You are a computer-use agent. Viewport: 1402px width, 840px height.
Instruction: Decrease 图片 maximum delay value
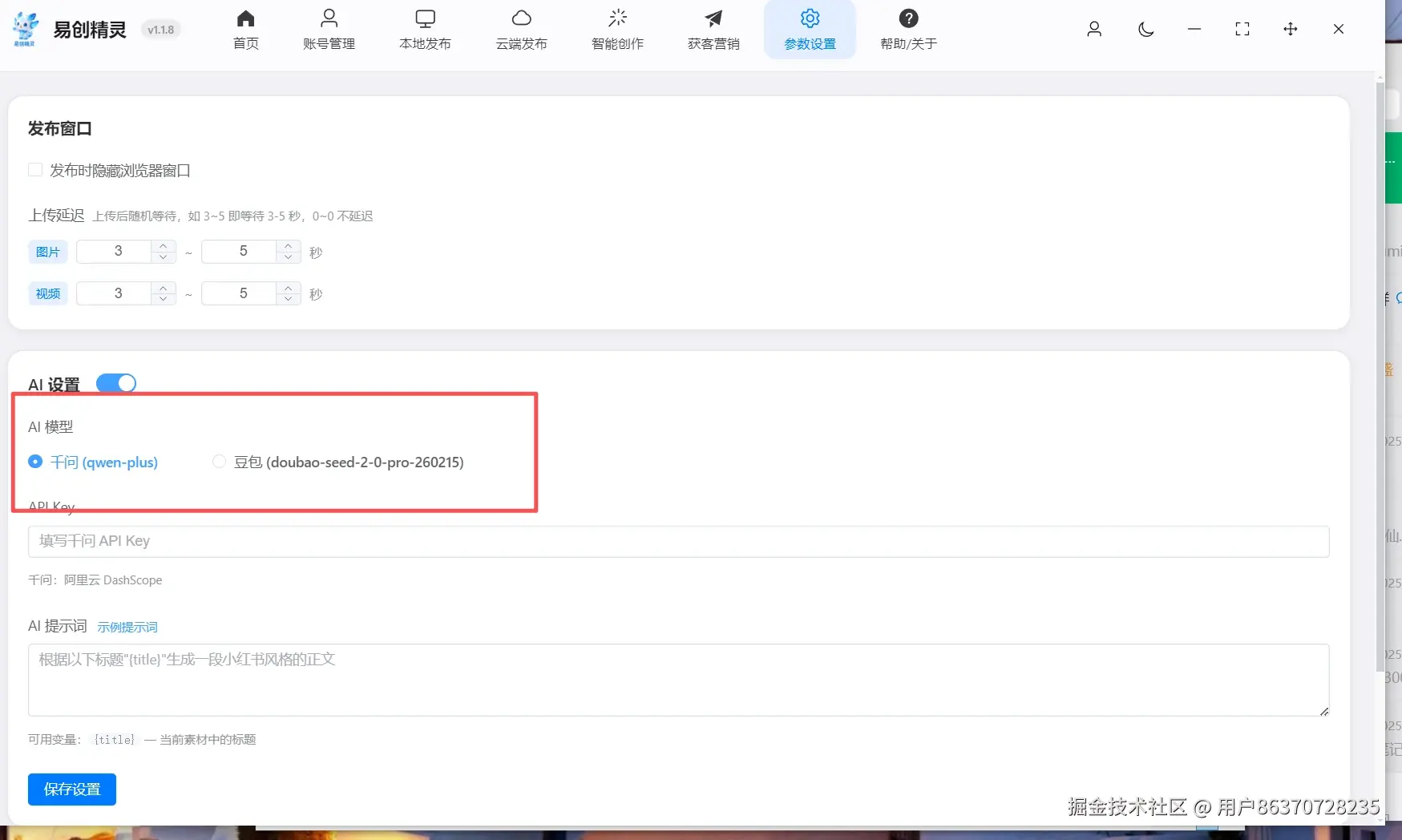click(x=289, y=257)
